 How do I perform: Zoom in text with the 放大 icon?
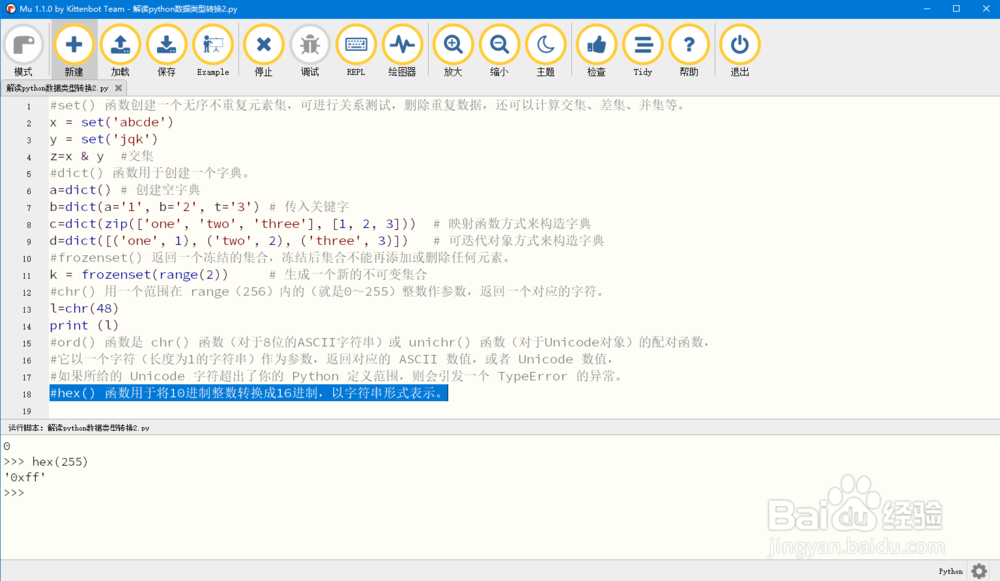click(453, 44)
